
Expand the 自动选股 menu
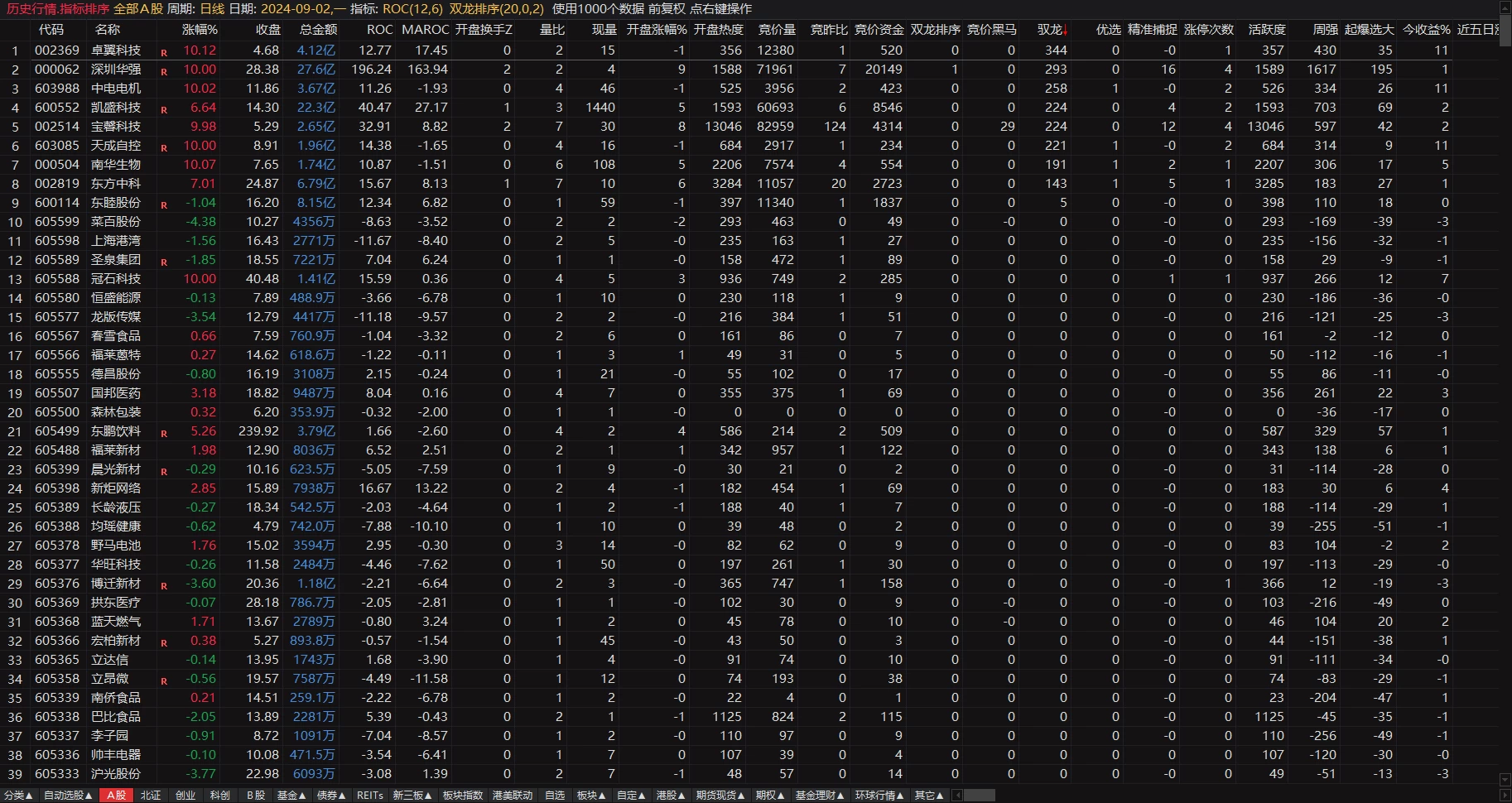(68, 796)
